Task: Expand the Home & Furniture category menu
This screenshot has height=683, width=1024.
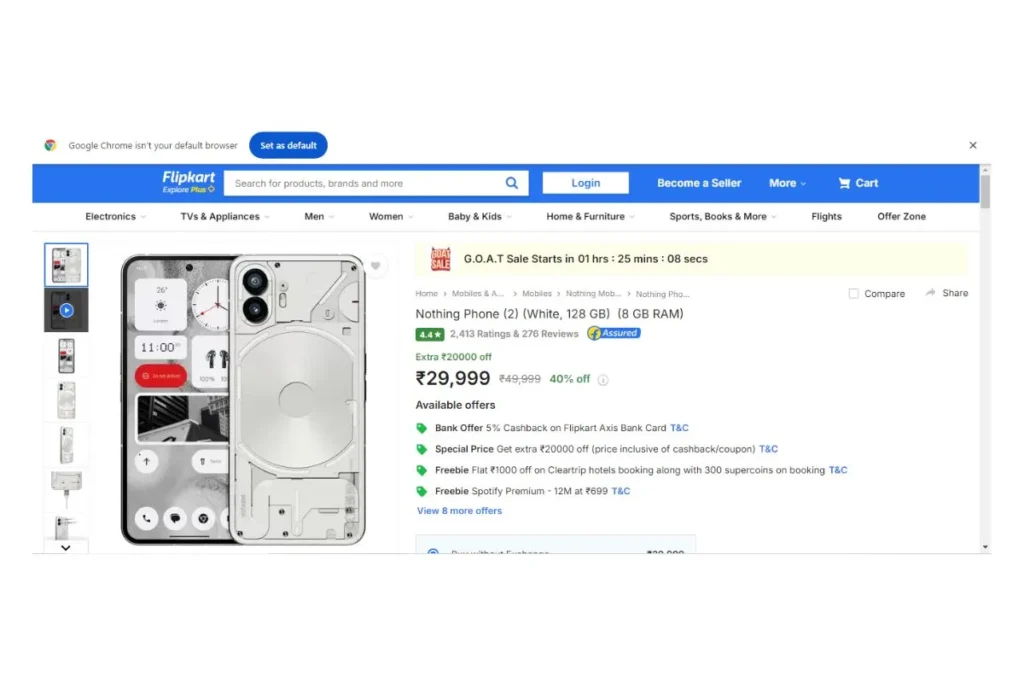Action: [x=590, y=217]
